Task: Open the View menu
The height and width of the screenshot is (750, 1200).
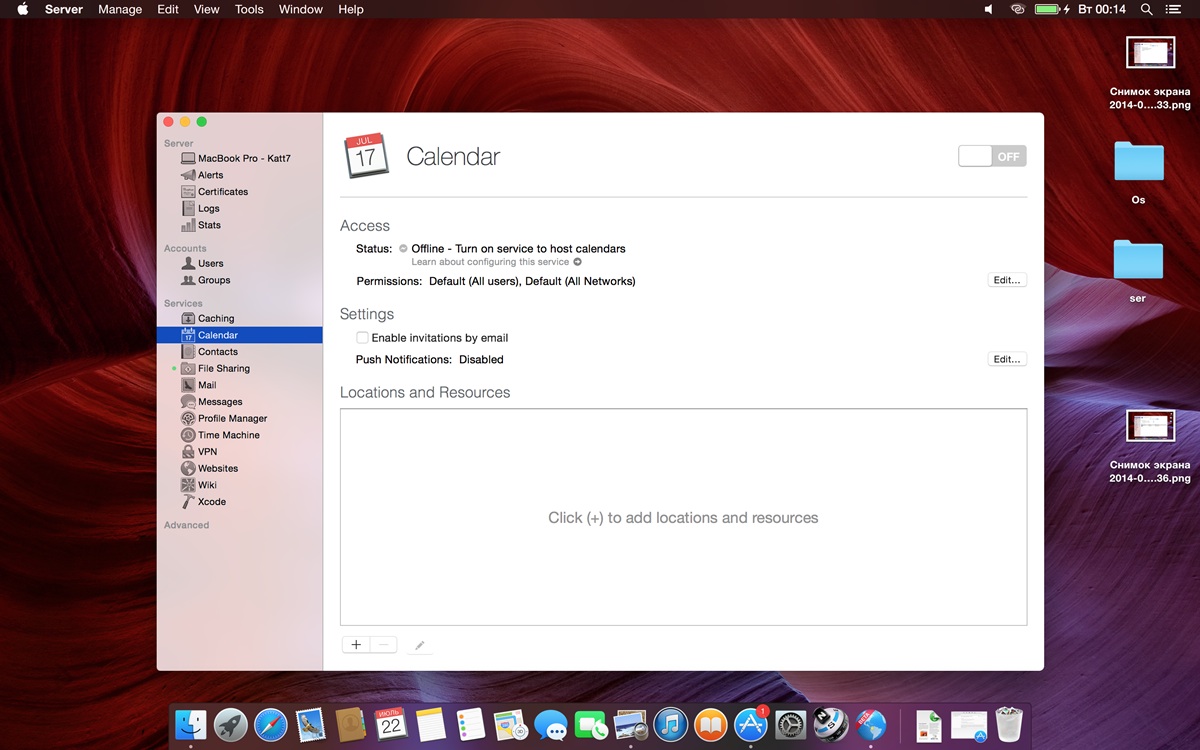Action: pos(206,9)
